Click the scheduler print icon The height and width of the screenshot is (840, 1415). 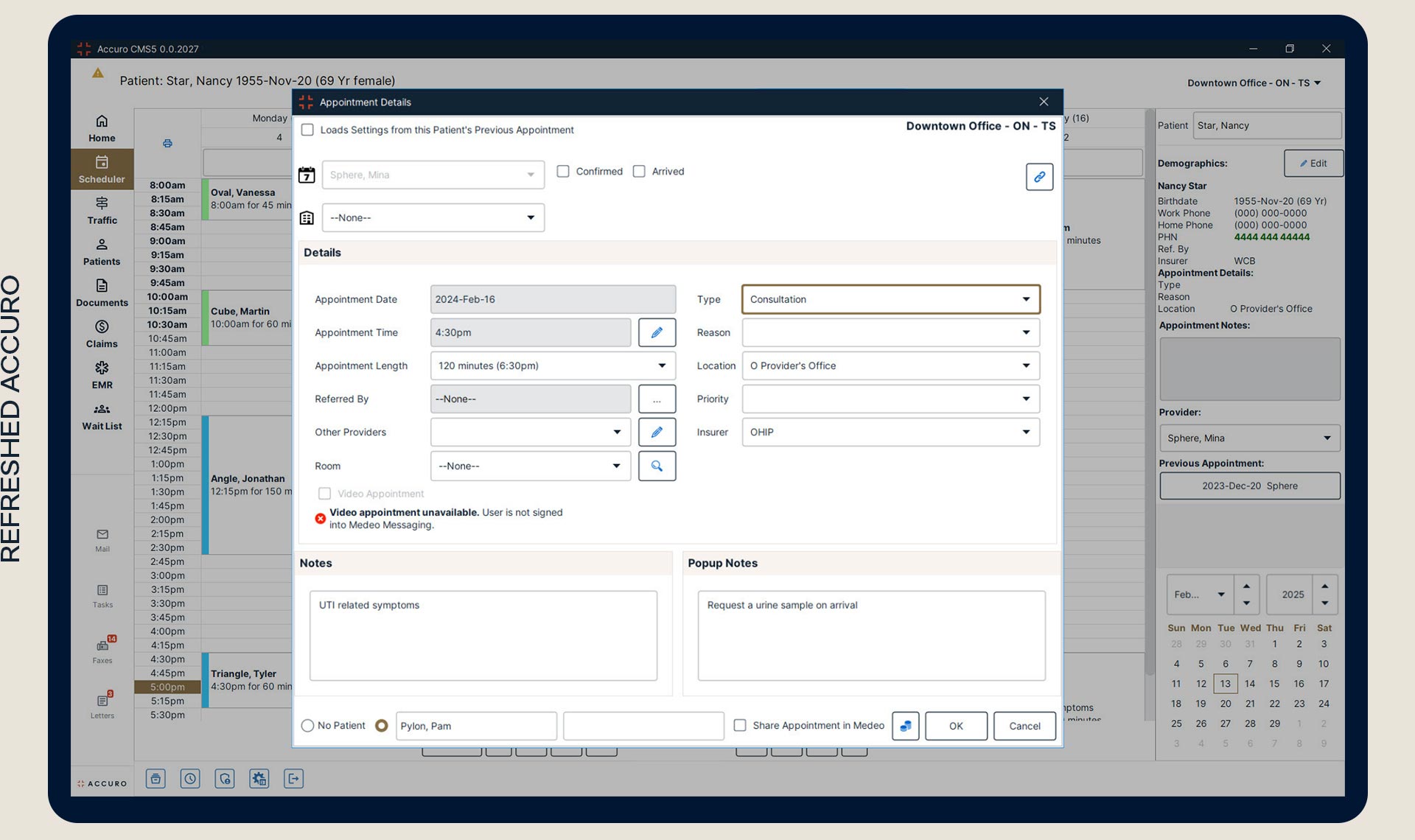tap(167, 144)
